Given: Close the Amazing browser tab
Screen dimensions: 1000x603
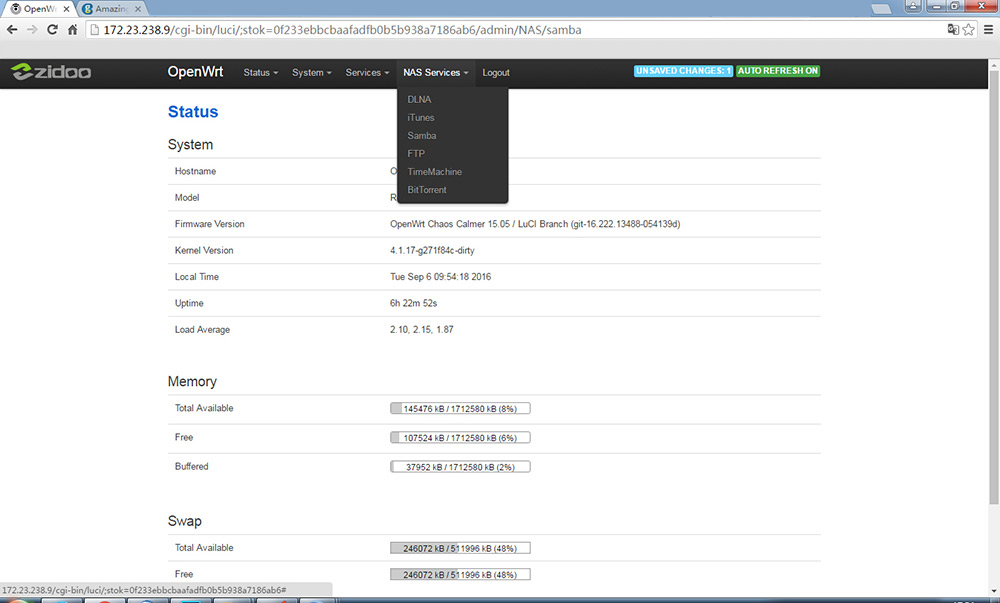Looking at the screenshot, I should tap(138, 9).
